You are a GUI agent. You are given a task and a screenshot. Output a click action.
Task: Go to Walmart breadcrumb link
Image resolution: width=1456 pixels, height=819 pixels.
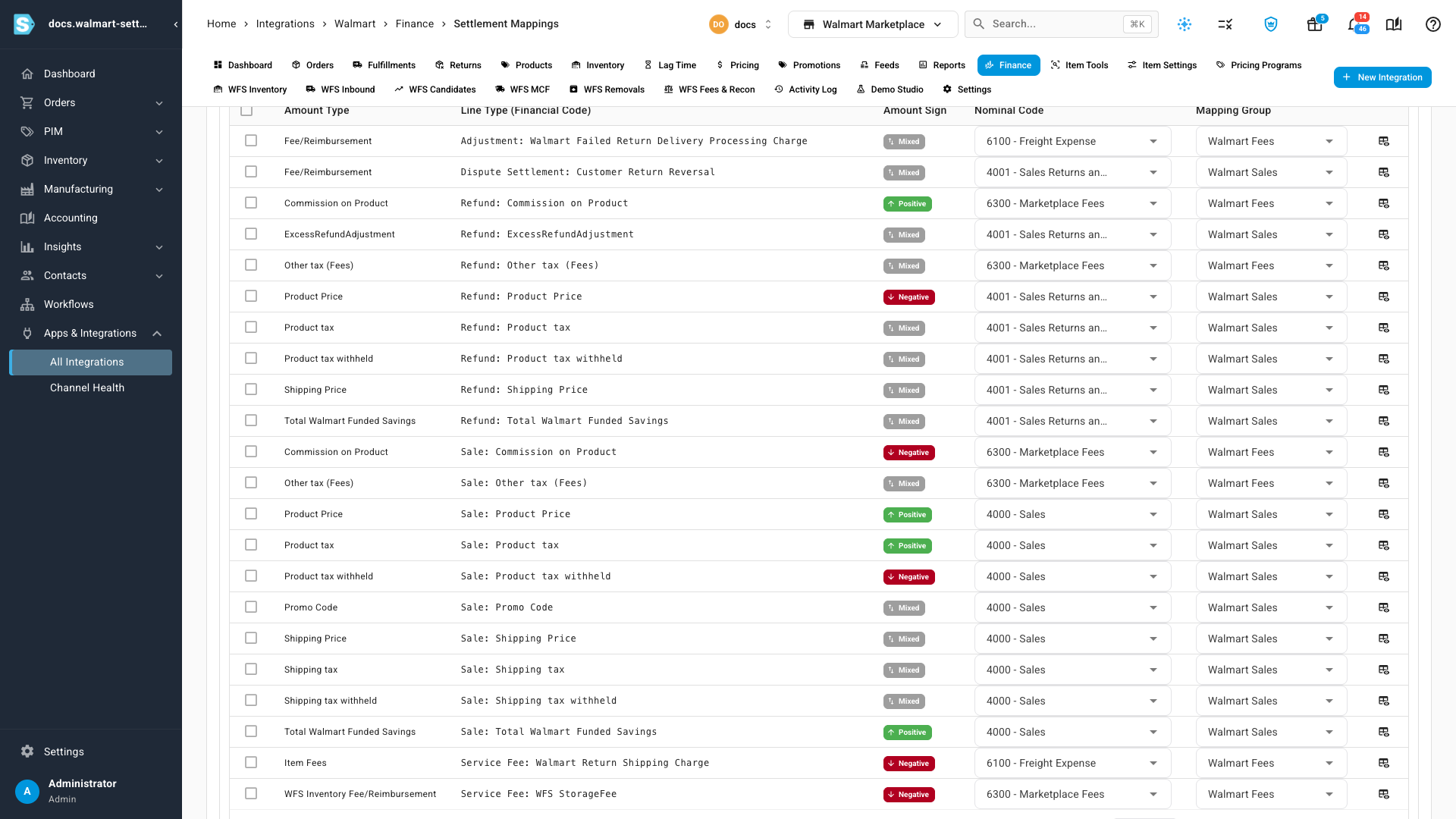click(355, 24)
